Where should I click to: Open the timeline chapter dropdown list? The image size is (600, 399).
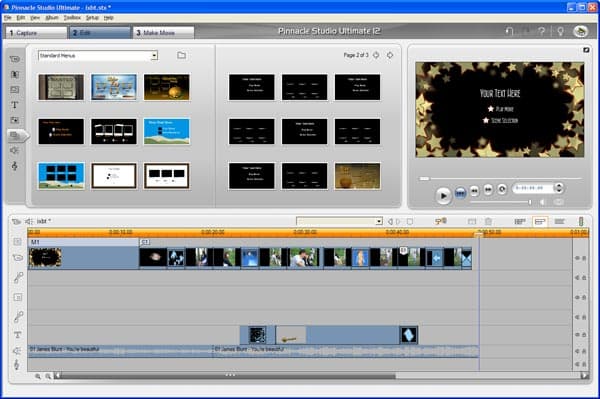pos(379,221)
